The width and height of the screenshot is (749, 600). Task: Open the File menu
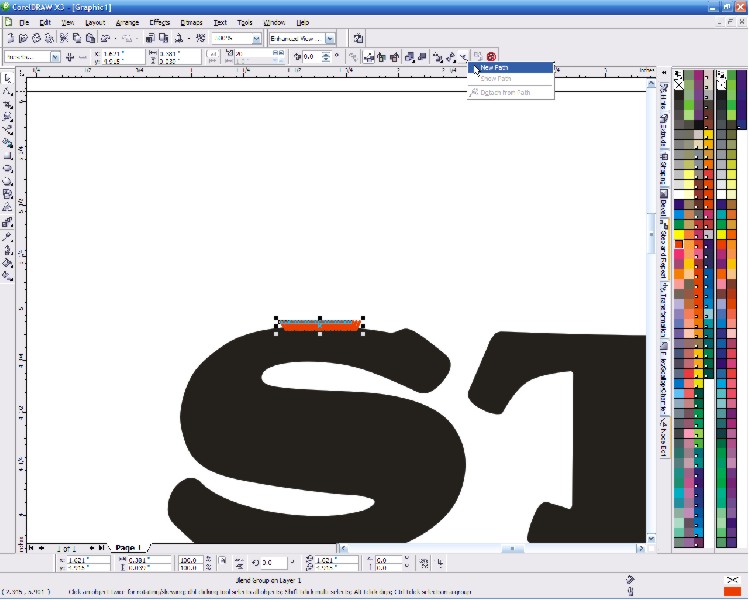pyautogui.click(x=24, y=22)
